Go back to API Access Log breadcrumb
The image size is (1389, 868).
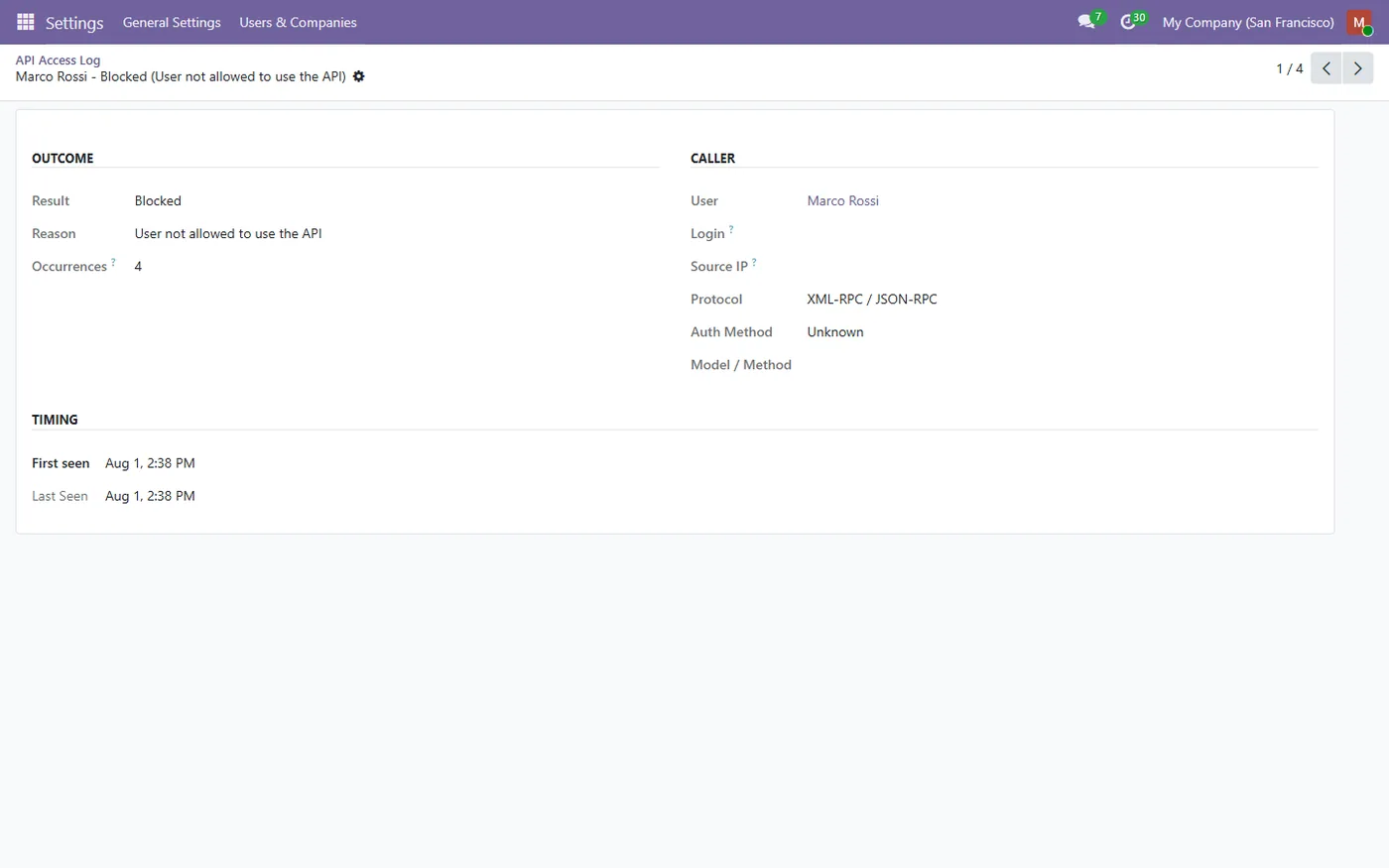58,60
